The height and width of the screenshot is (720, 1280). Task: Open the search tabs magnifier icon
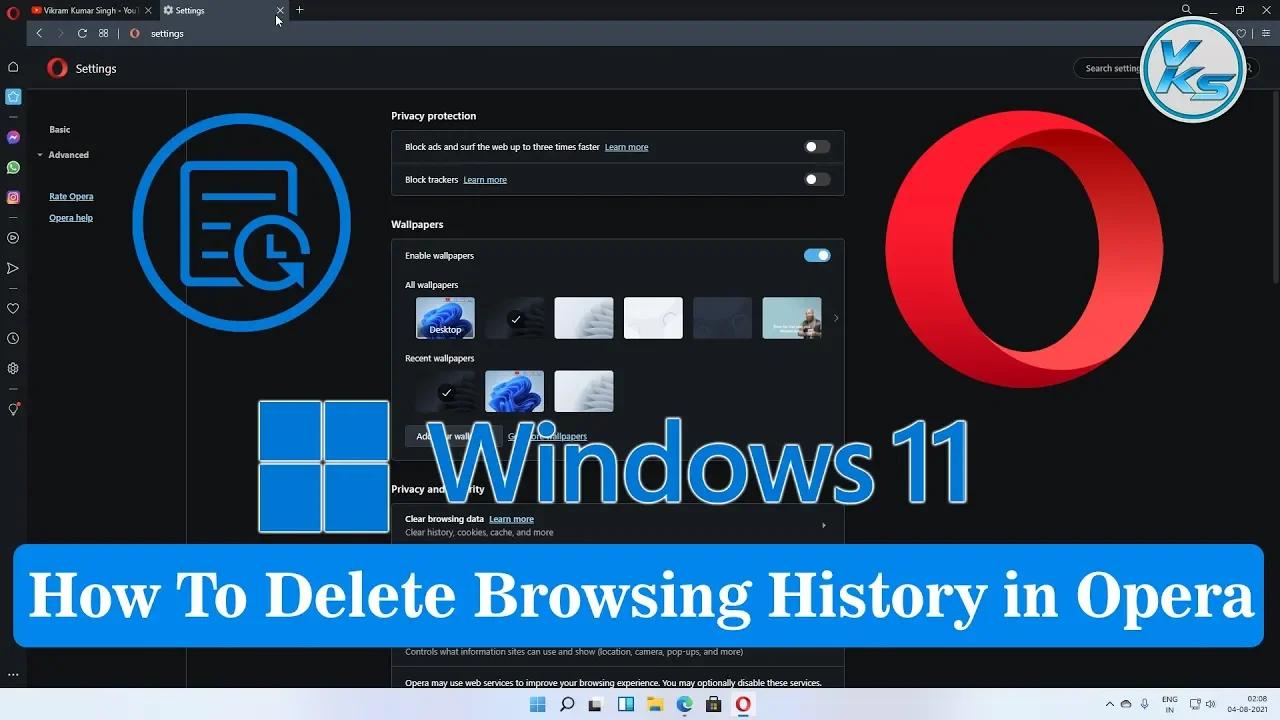tap(1187, 10)
